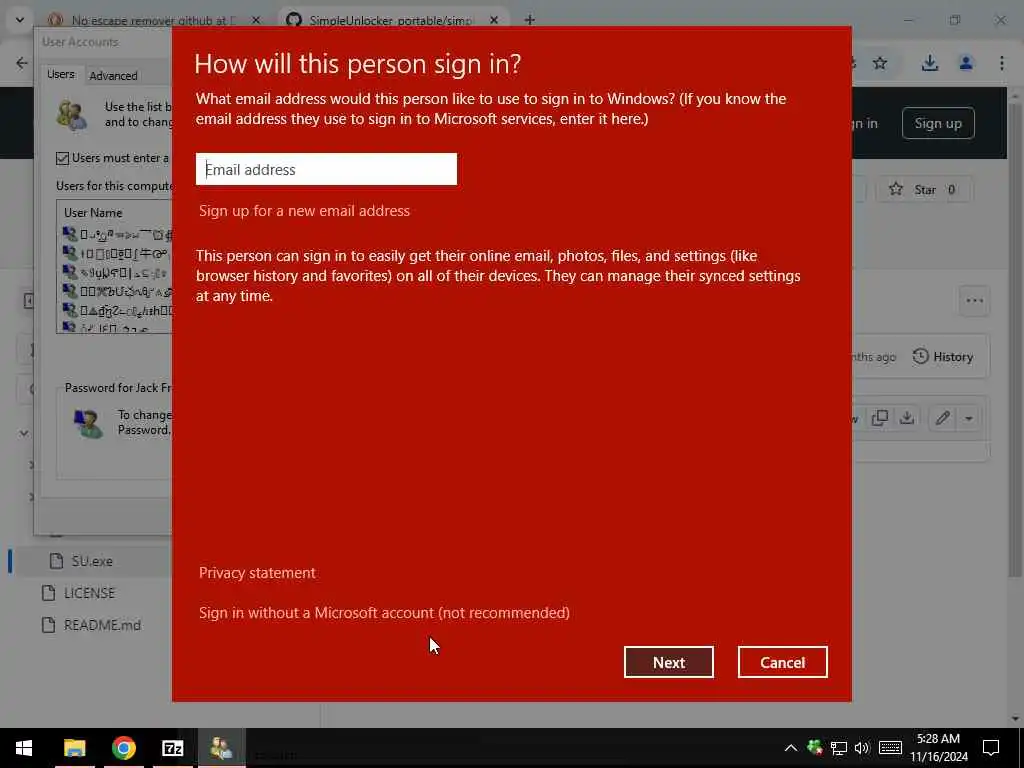This screenshot has height=768, width=1024.
Task: Click the Chrome back arrow
Action: 22,63
